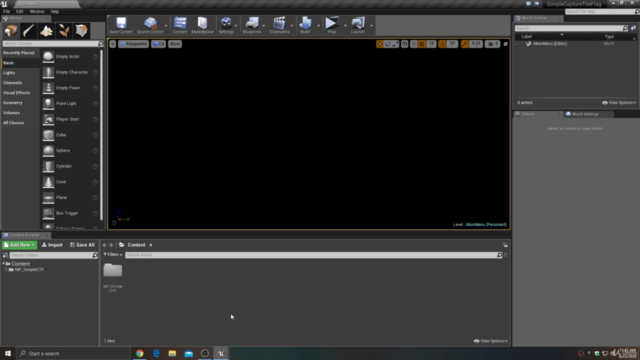Open camera speed dropdown in viewport

click(x=492, y=44)
